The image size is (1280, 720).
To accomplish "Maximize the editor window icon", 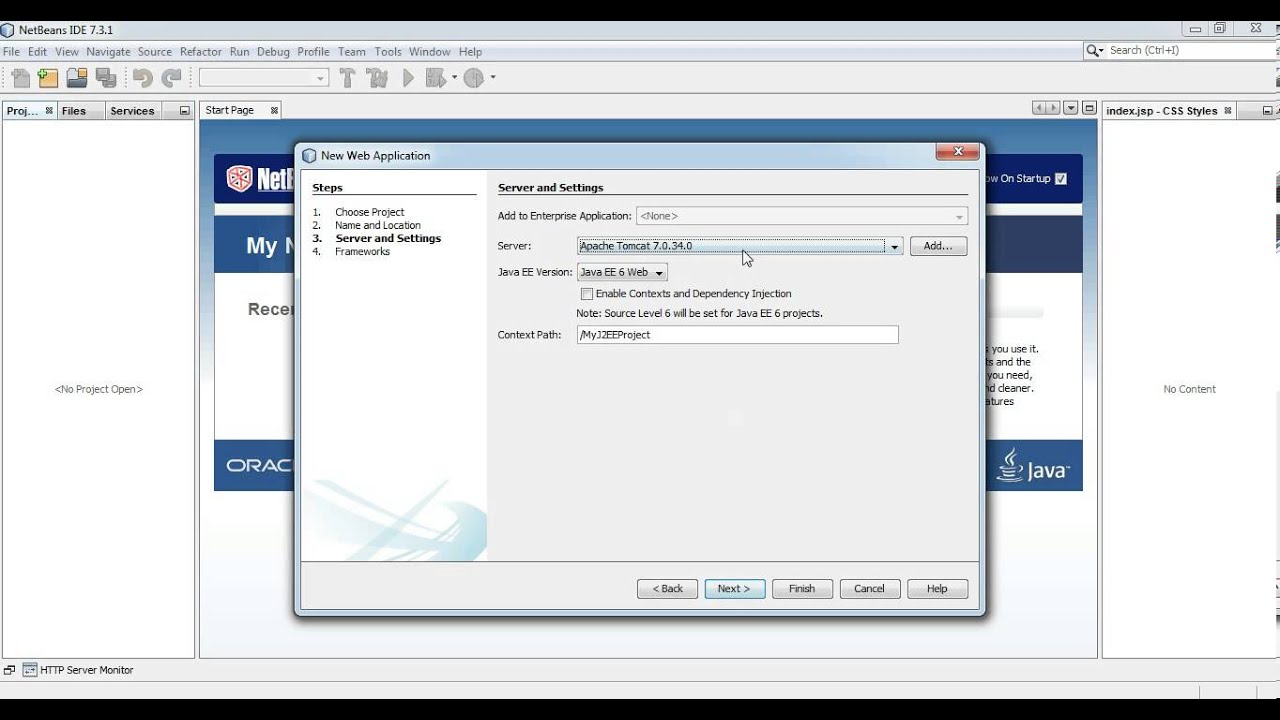I will click(1089, 108).
